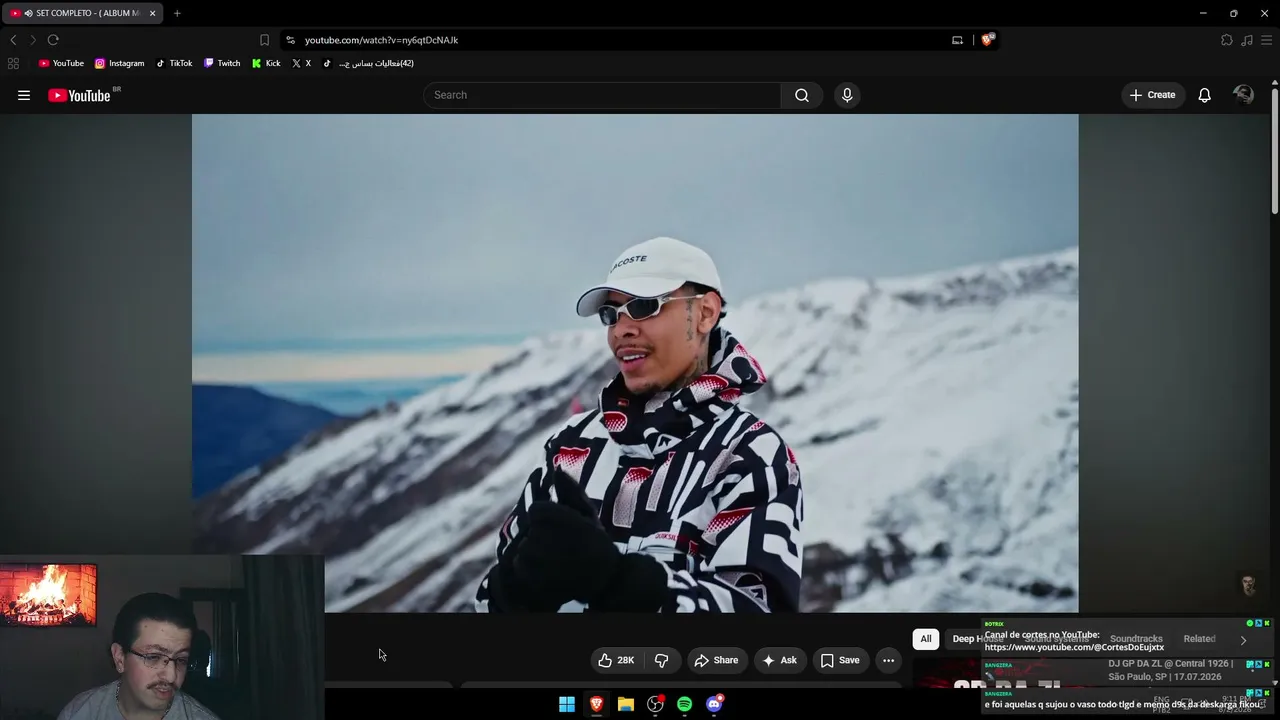Share the video
The width and height of the screenshot is (1280, 720).
pyautogui.click(x=716, y=660)
